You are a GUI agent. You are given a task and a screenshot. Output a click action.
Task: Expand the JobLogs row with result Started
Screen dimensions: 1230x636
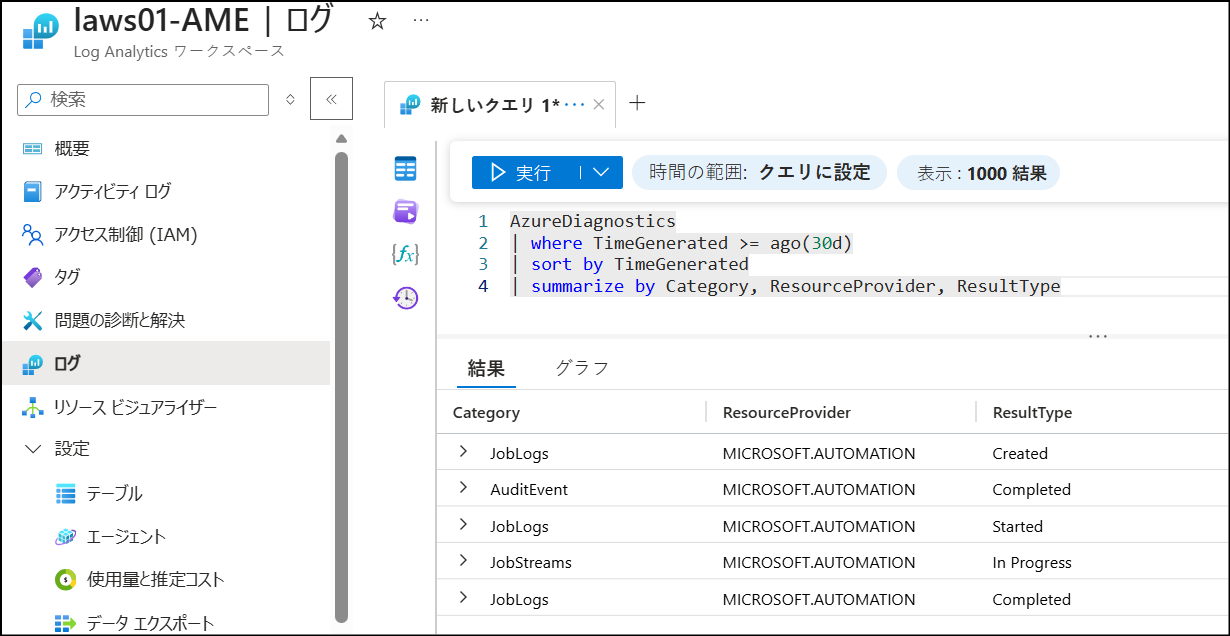[x=463, y=525]
